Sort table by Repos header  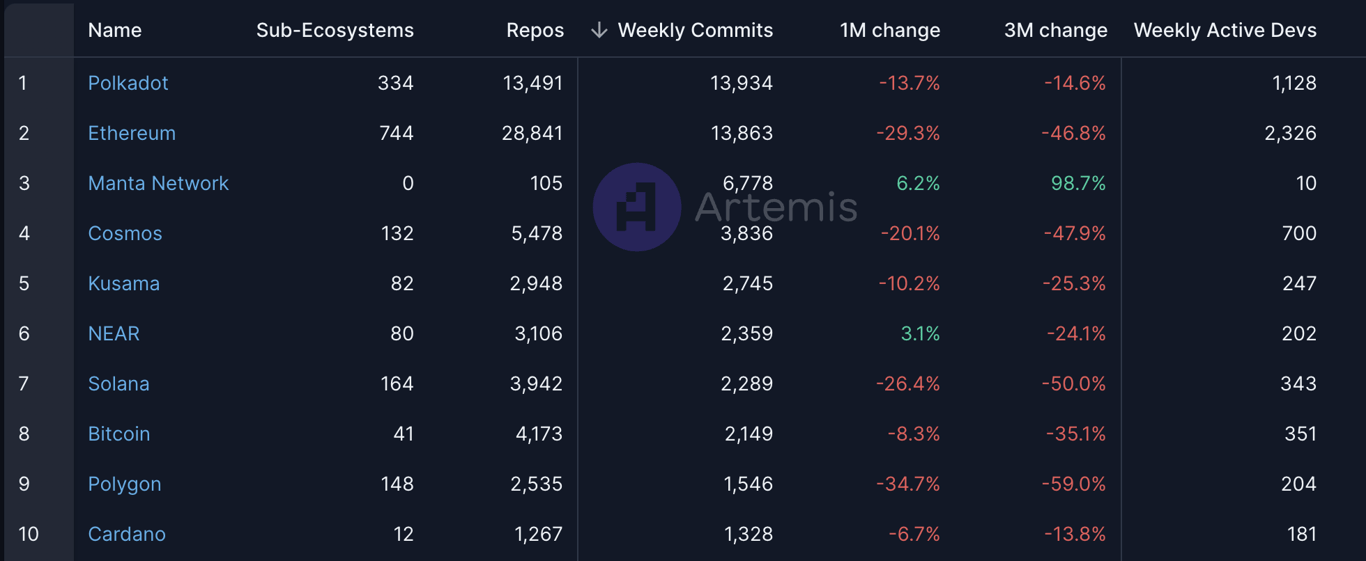point(535,30)
